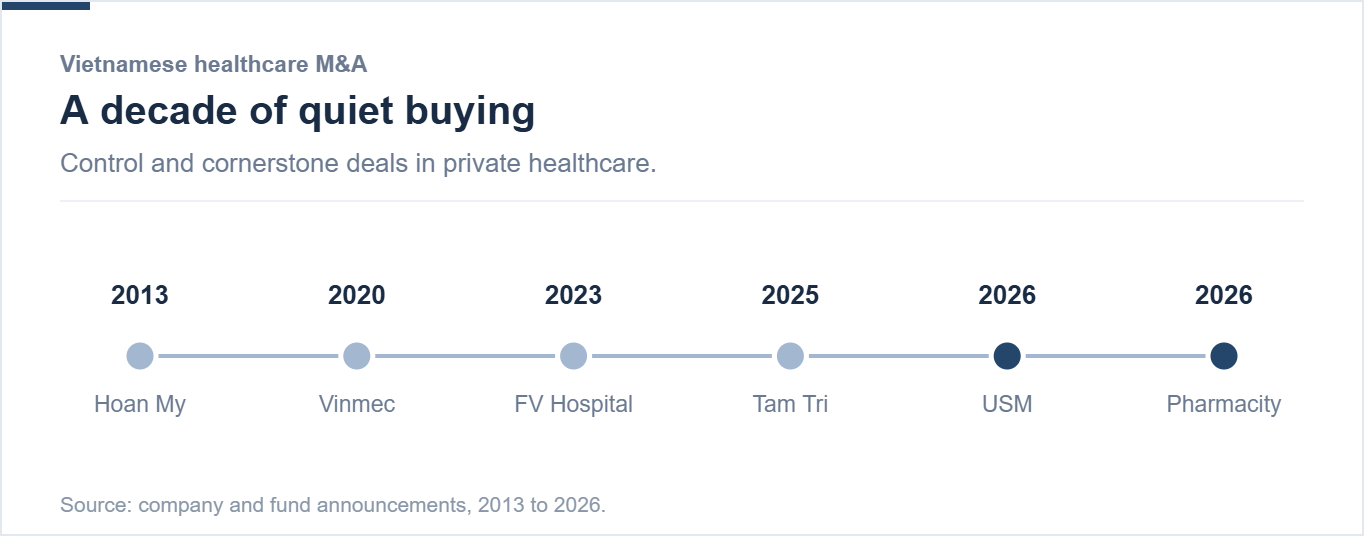Click the 2025 year heading
This screenshot has width=1364, height=536.
pos(790,296)
